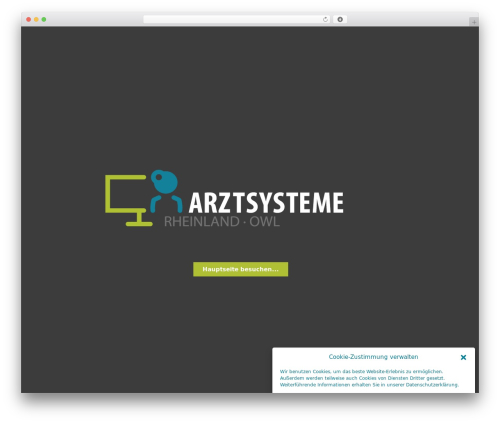Click the yellow minimize window dot

tap(36, 19)
